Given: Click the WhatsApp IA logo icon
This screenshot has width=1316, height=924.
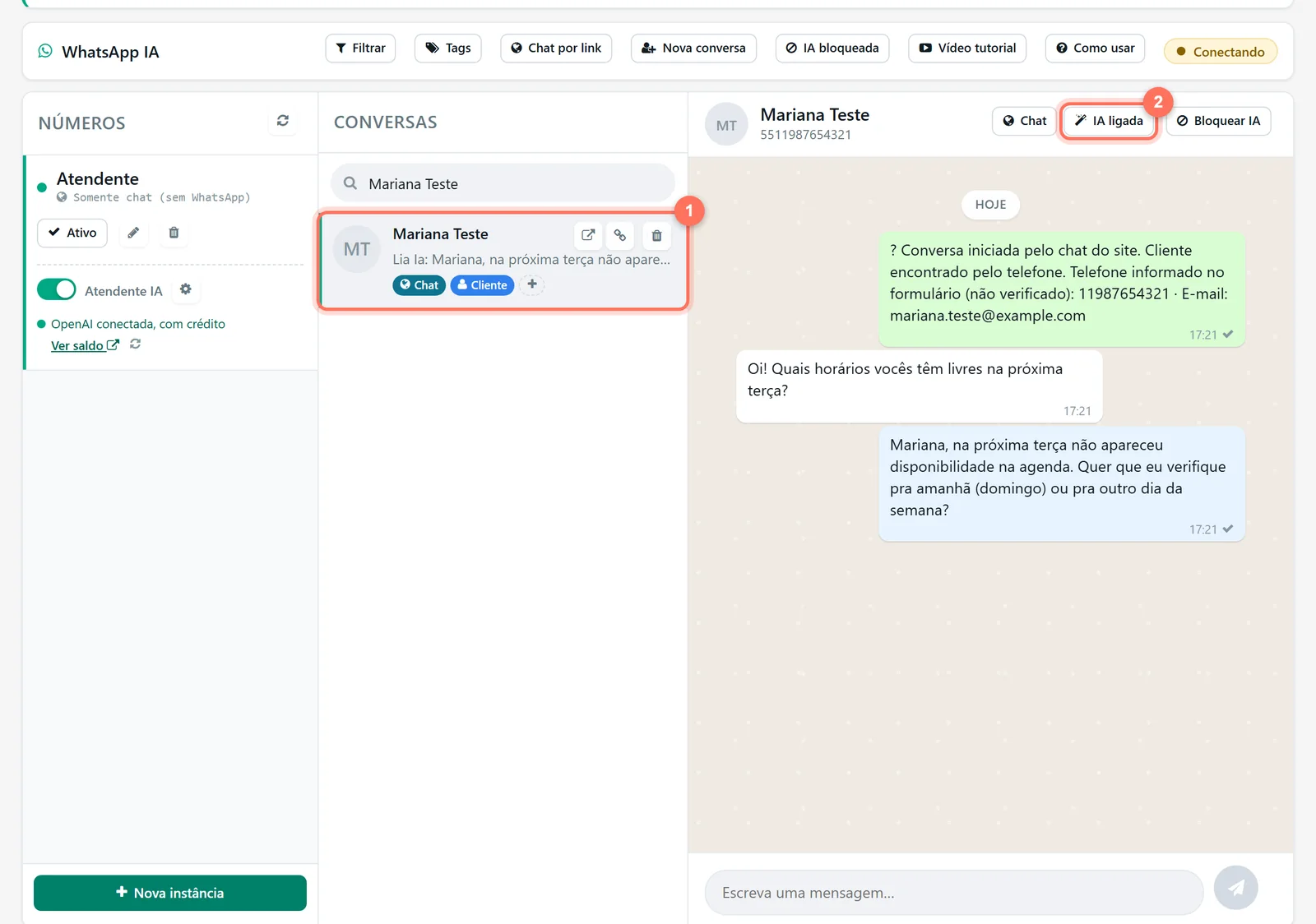Looking at the screenshot, I should (45, 51).
